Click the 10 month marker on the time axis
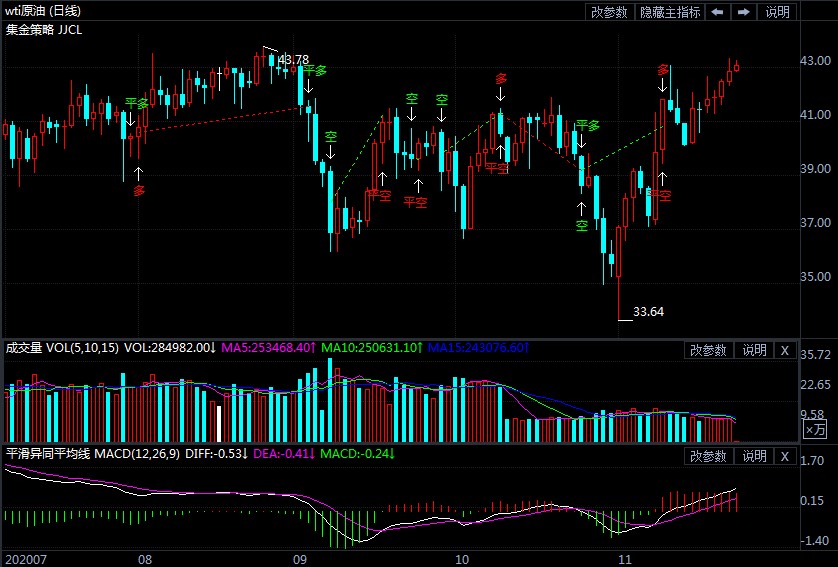Screen dimensions: 838x567 (461, 558)
